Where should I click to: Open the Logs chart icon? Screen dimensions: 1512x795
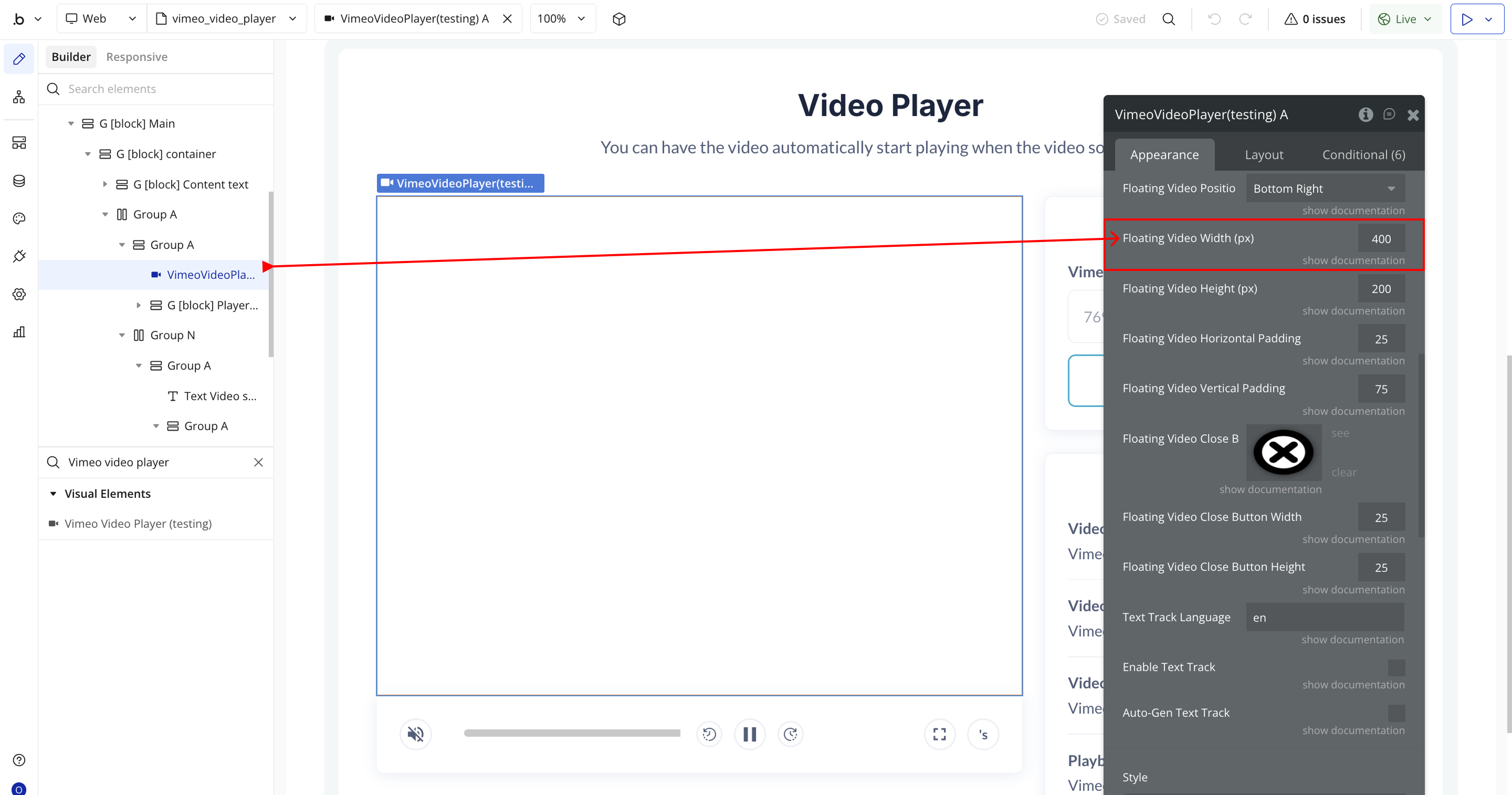19,332
